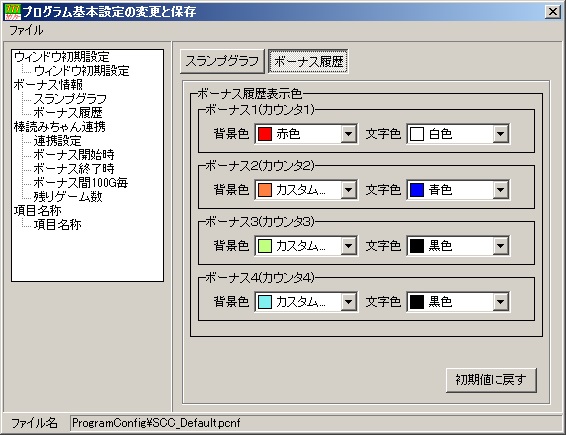Close the settings dialog window
This screenshot has width=566, height=435.
[x=553, y=12]
